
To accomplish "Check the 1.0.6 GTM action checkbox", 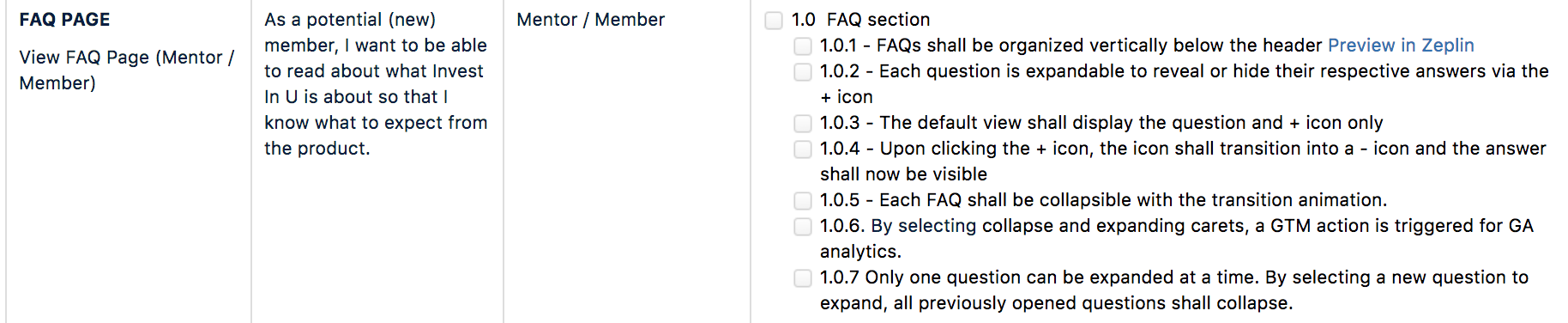I will 803,227.
